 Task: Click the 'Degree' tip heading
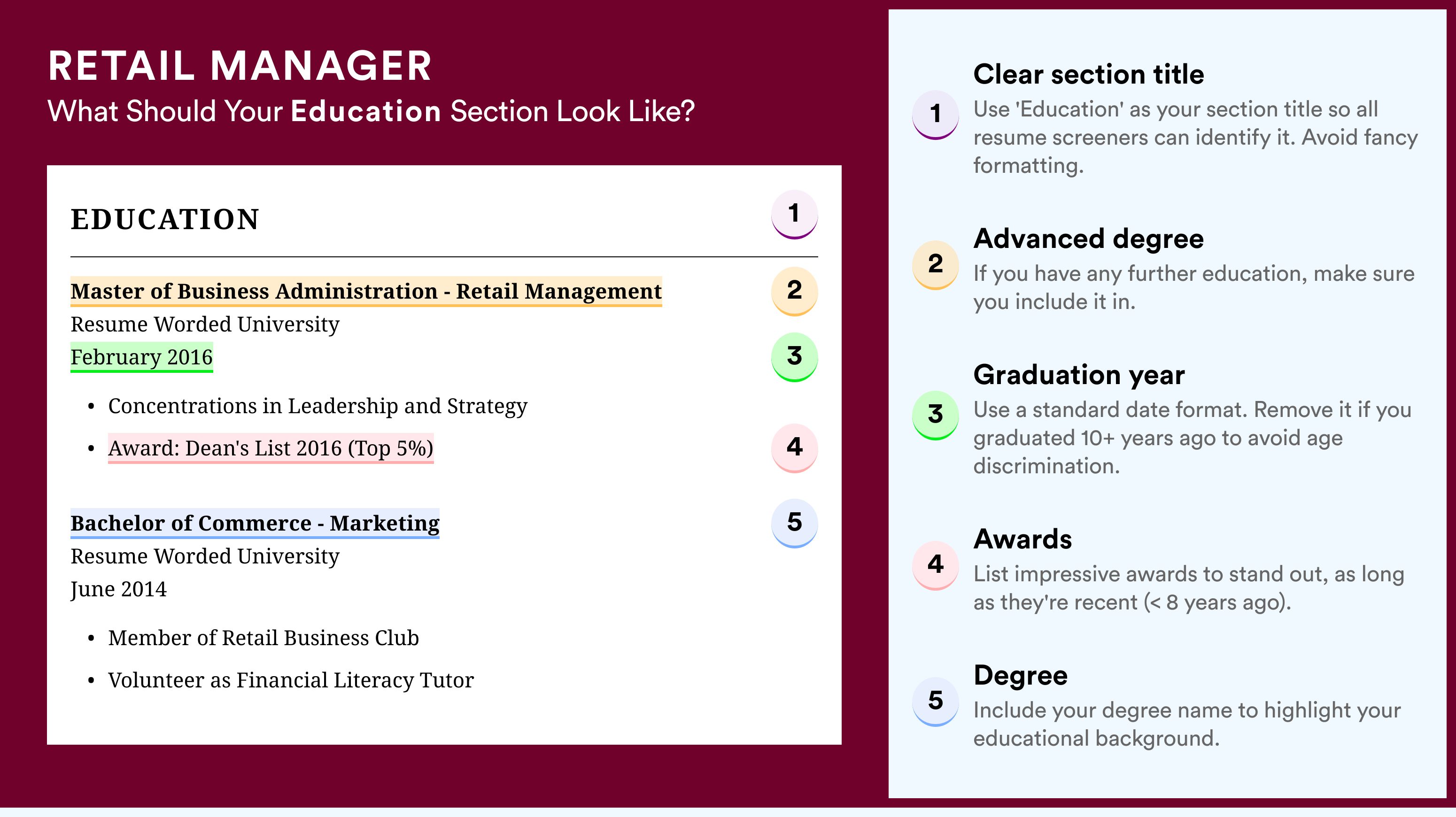click(1020, 676)
